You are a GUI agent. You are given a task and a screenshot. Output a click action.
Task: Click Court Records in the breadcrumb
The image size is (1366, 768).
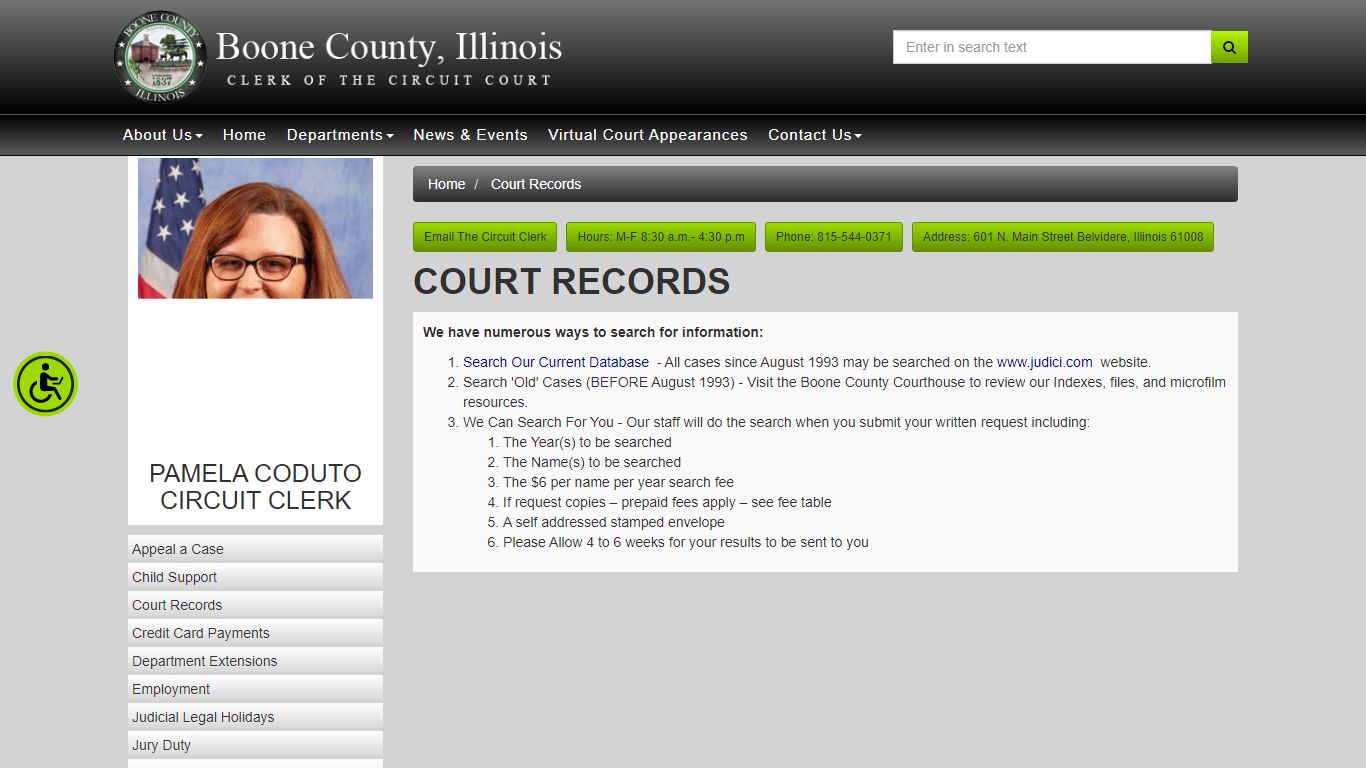click(x=536, y=184)
